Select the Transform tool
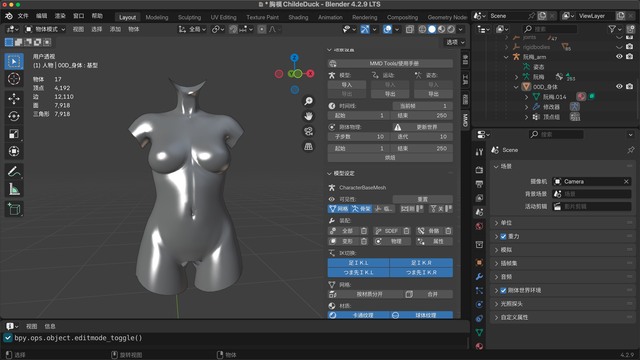Viewport: 640px width, 360px height. [x=14, y=151]
